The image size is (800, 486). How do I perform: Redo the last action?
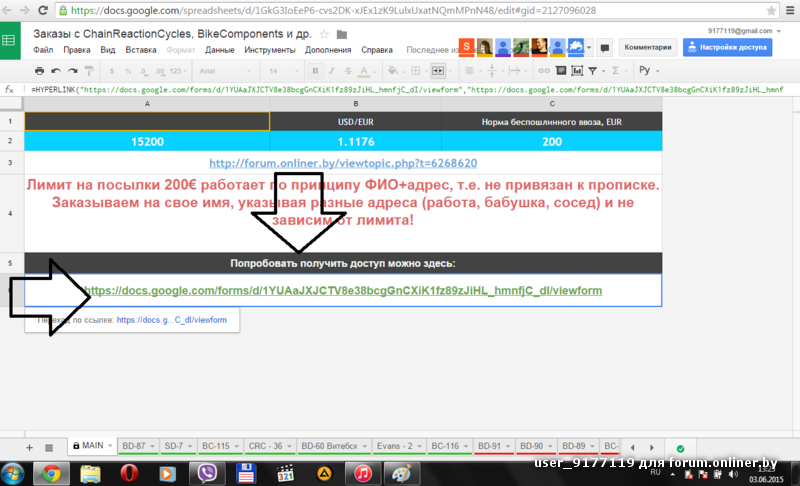coord(73,71)
